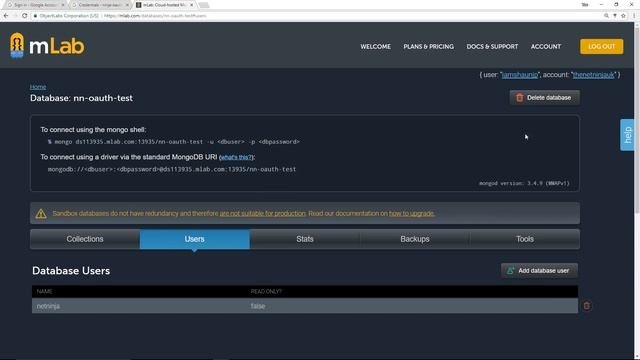Click the mongodb:// URI connection string
This screenshot has width=640, height=360.
(x=172, y=169)
